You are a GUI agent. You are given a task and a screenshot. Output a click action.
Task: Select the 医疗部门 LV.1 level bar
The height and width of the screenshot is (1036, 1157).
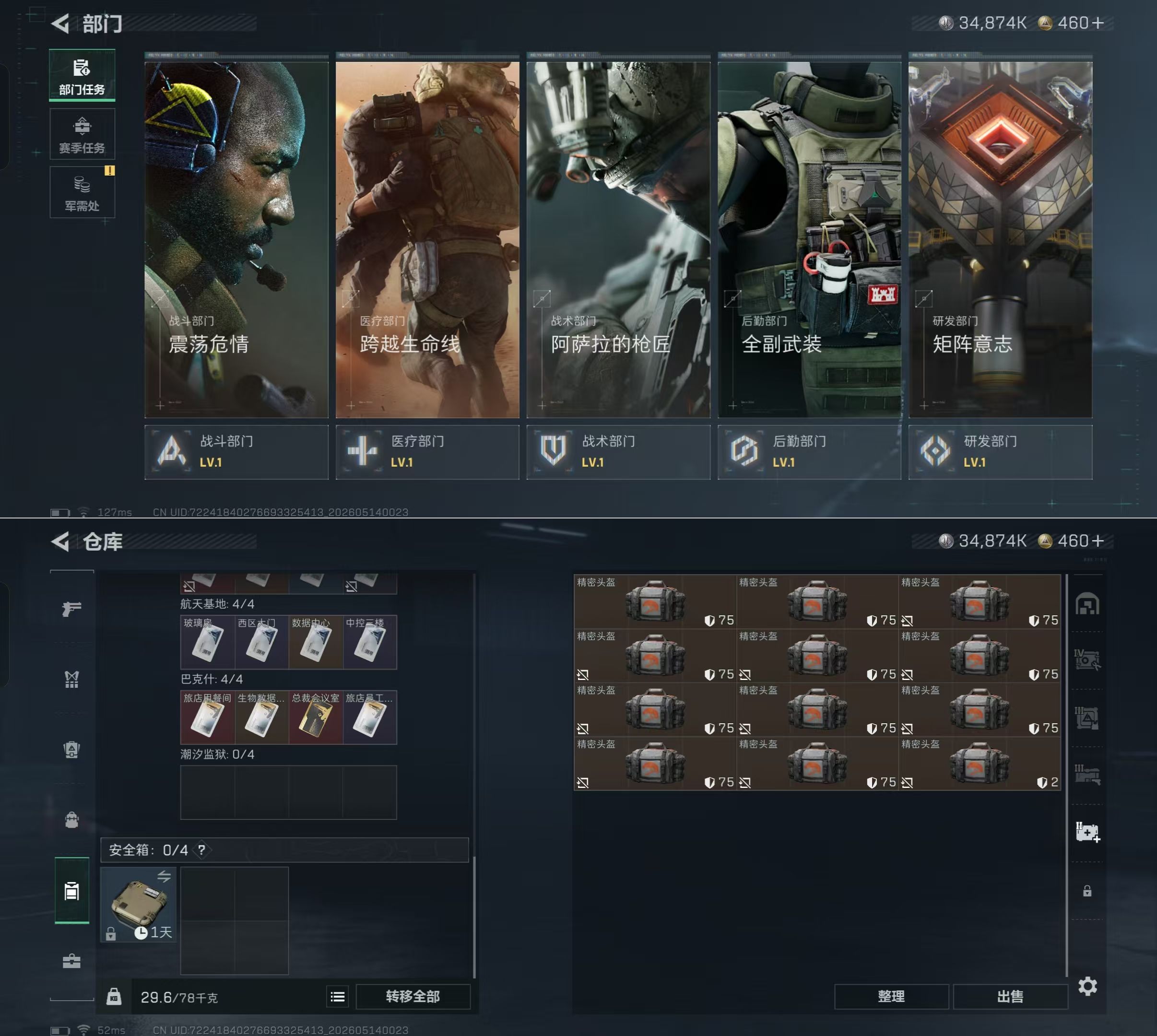(x=427, y=452)
